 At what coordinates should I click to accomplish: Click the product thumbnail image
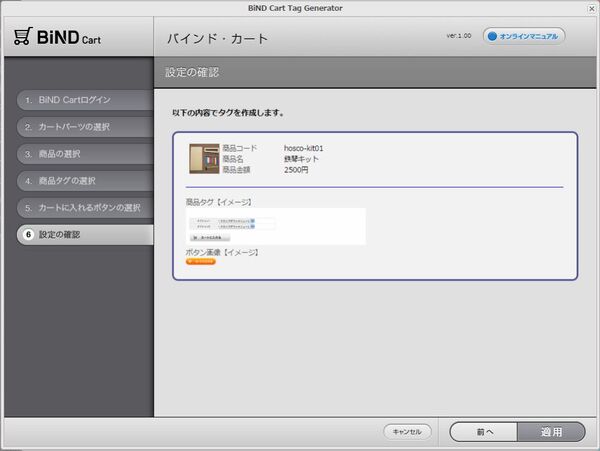[204, 159]
